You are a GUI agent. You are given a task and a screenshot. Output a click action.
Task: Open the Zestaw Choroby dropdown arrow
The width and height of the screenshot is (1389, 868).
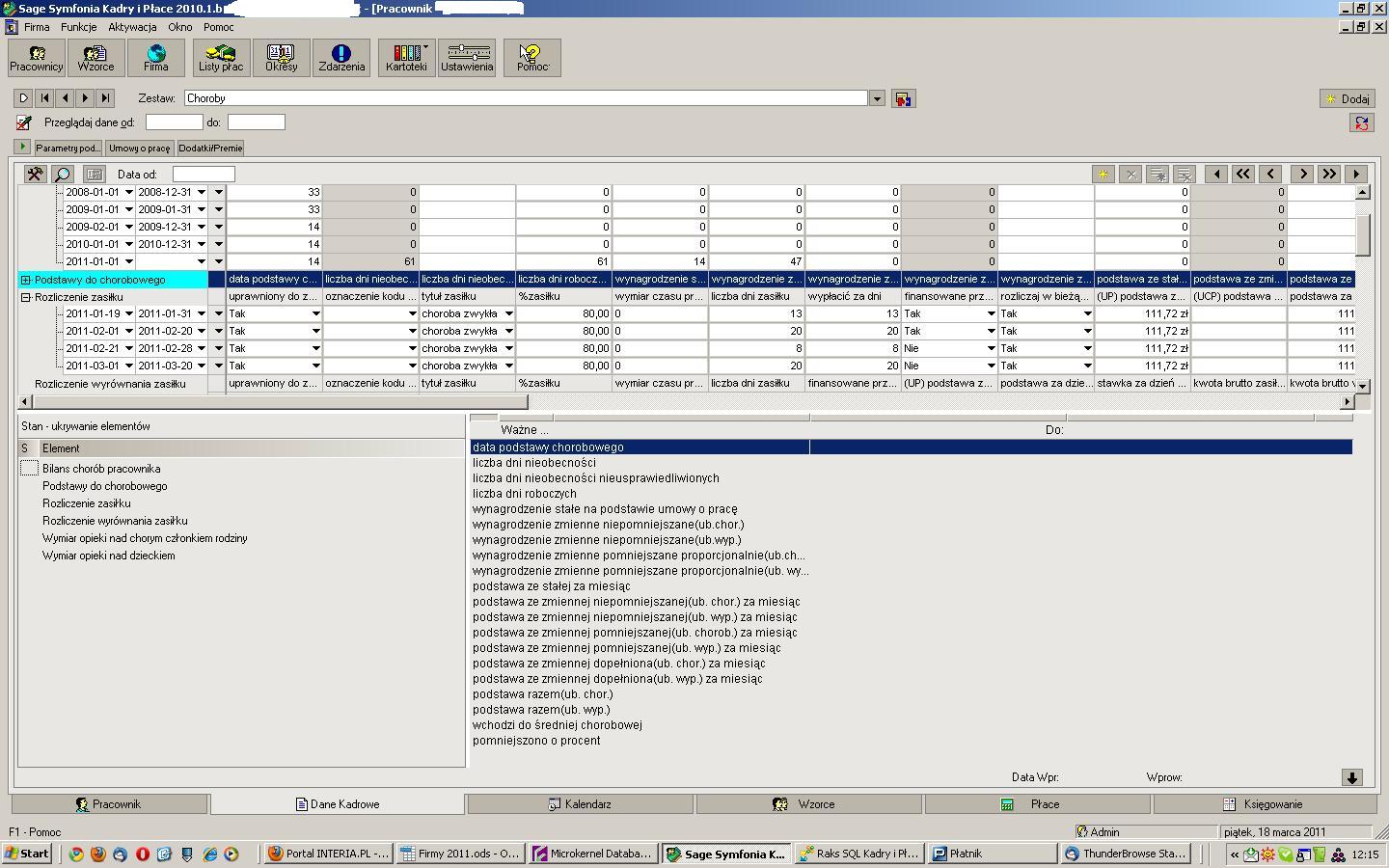point(877,98)
